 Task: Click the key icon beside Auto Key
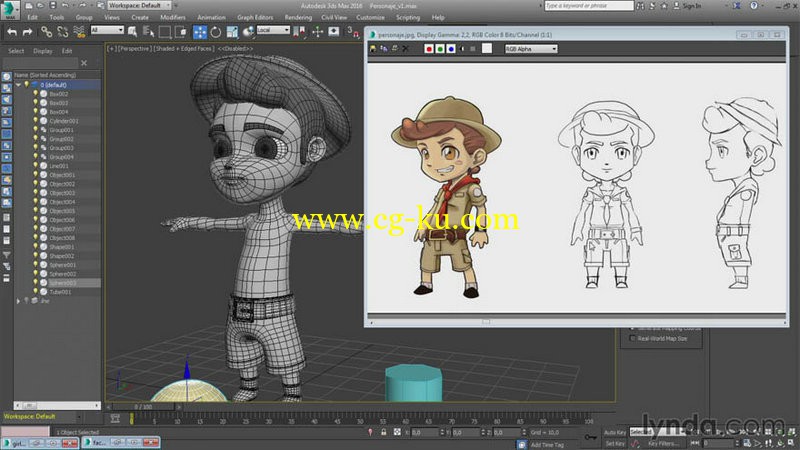coord(590,437)
